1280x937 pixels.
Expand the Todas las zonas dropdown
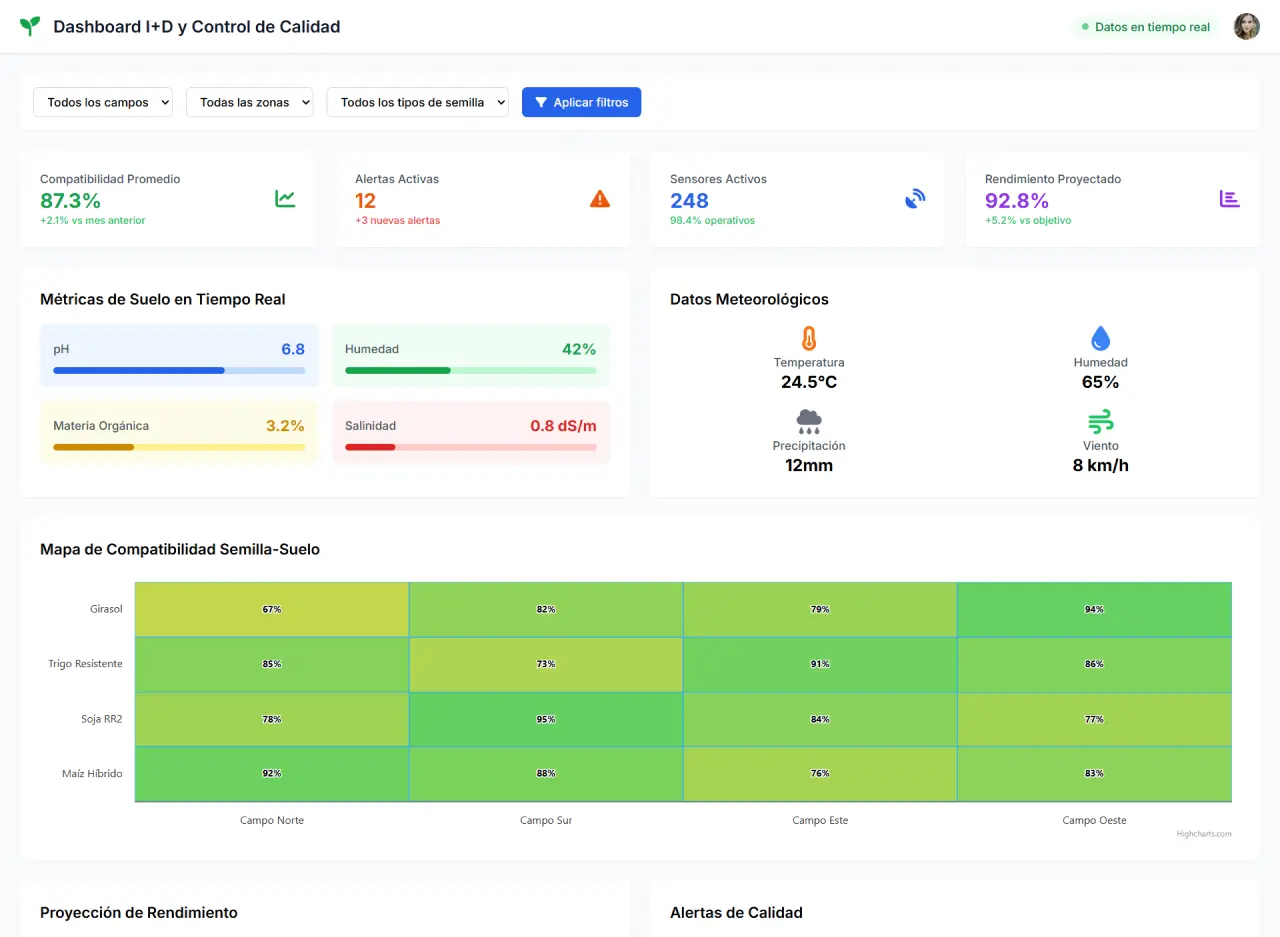pyautogui.click(x=250, y=102)
